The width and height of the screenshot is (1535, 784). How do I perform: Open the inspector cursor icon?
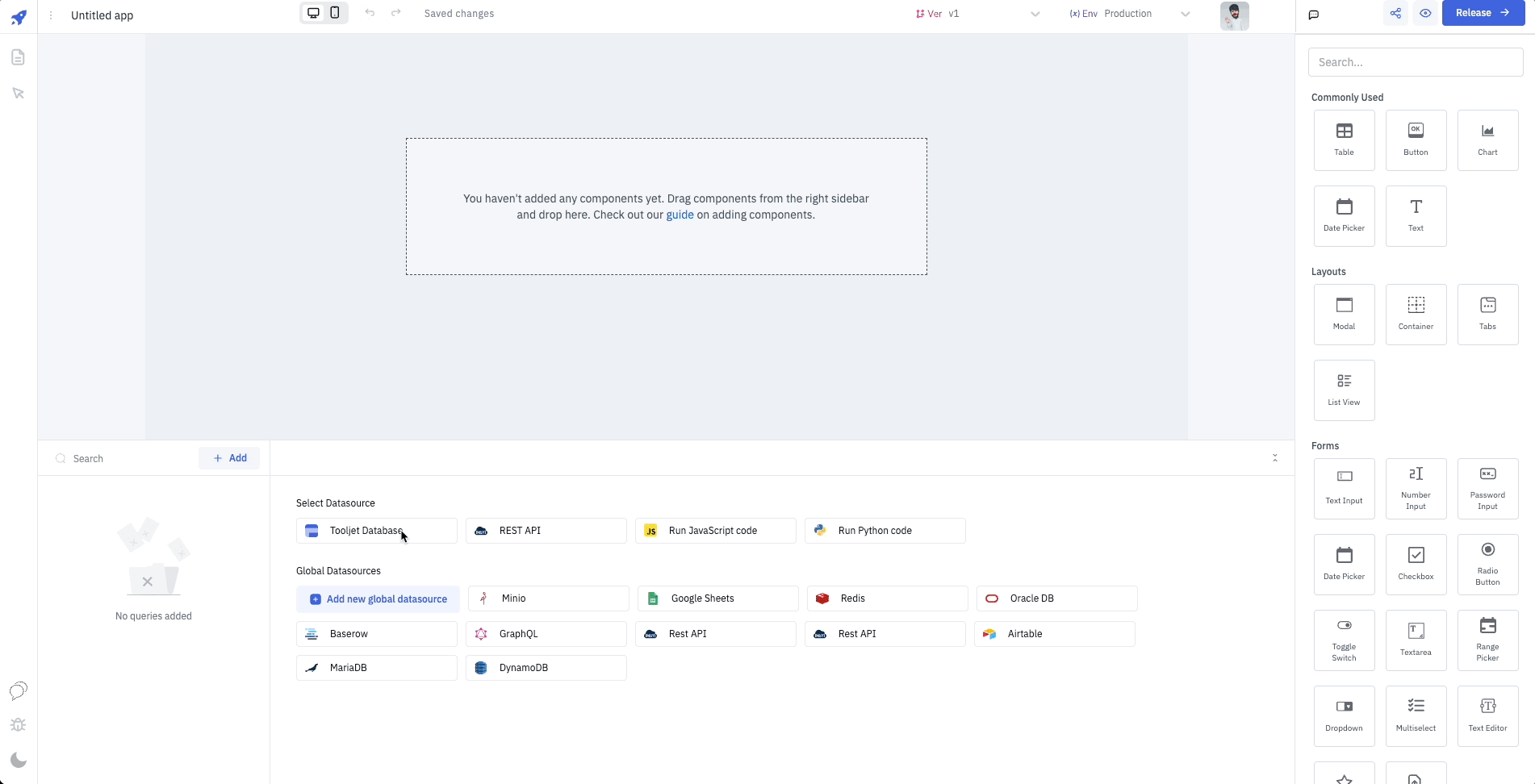tap(18, 94)
